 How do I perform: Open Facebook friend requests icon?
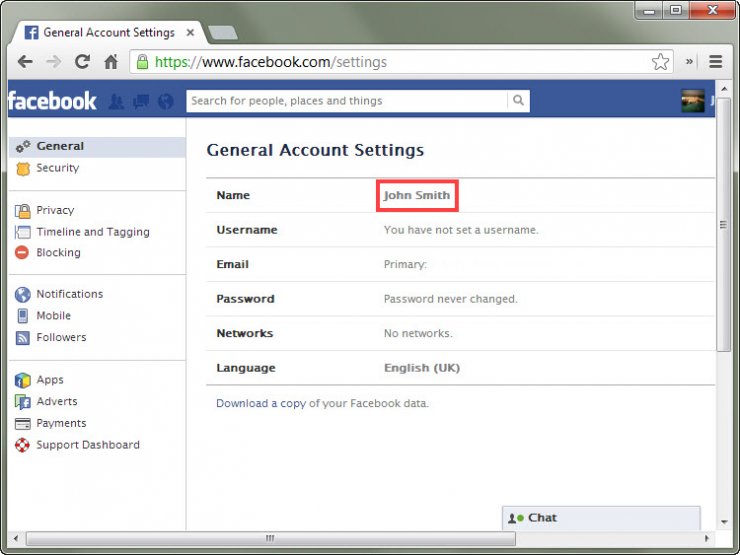pos(116,101)
